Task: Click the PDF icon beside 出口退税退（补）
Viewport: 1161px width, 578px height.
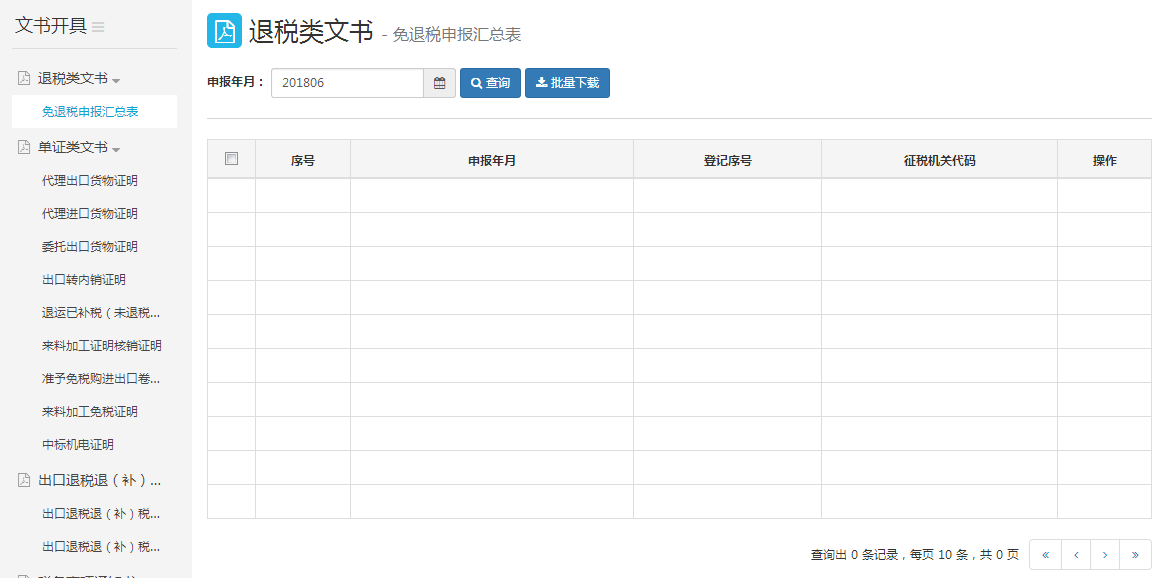Action: coord(24,480)
